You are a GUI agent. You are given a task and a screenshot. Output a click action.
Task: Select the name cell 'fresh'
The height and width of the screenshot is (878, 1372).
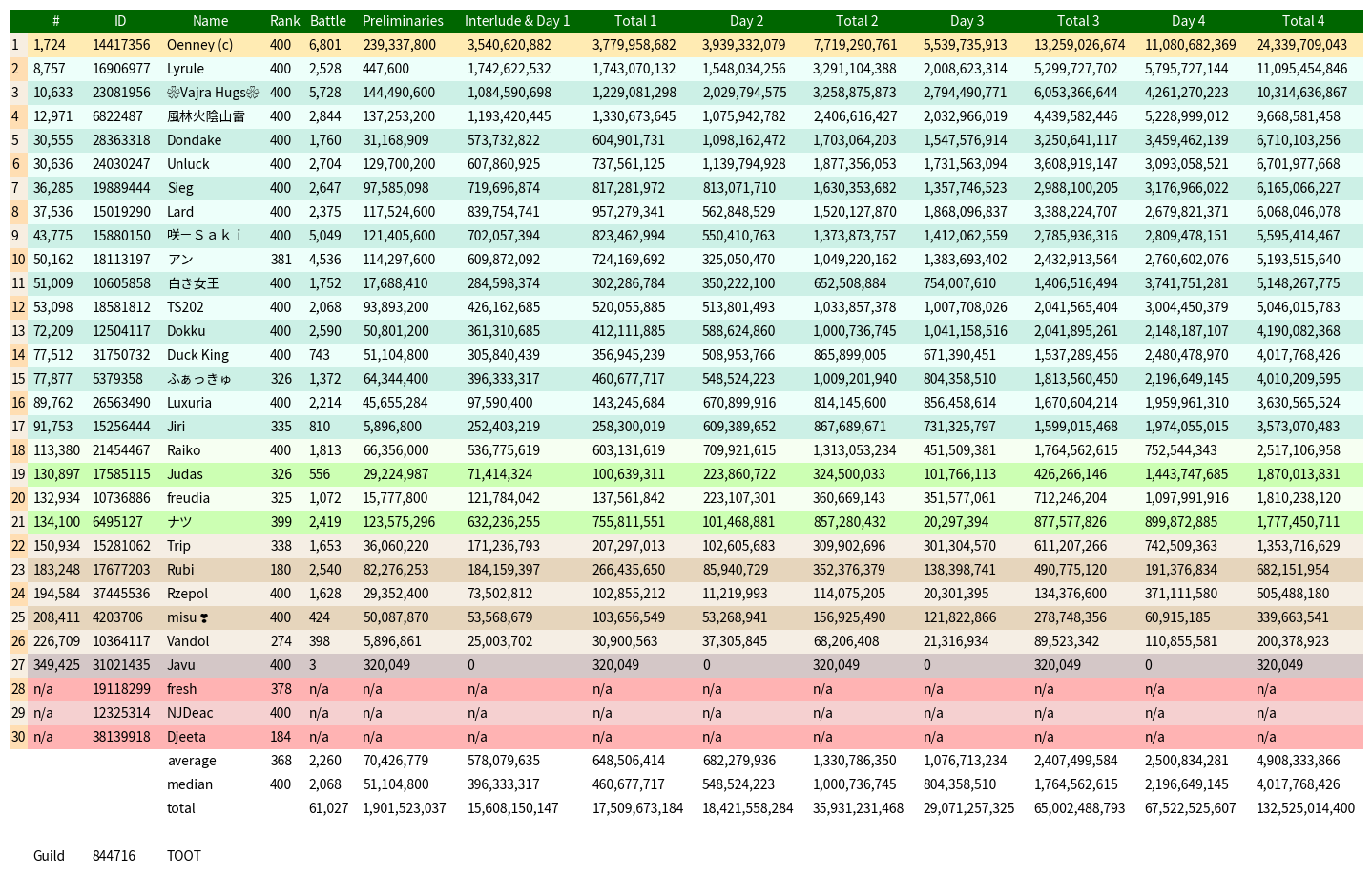click(x=181, y=689)
